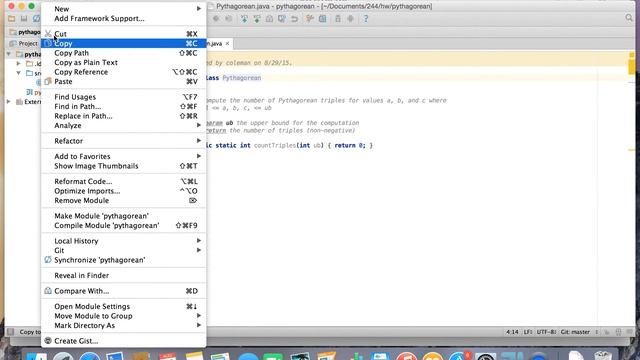Open the UTF-8 file encoding selector
Screen dimensions: 640x360
coord(547,332)
